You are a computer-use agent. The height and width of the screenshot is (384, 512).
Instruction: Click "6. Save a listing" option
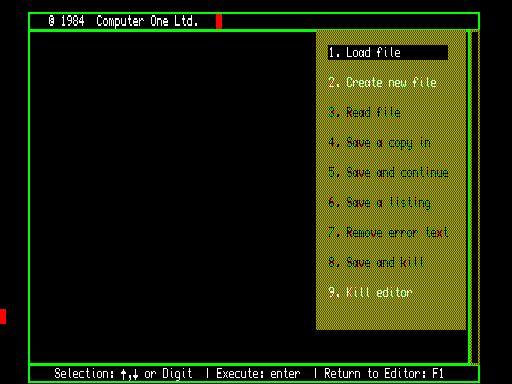point(379,203)
